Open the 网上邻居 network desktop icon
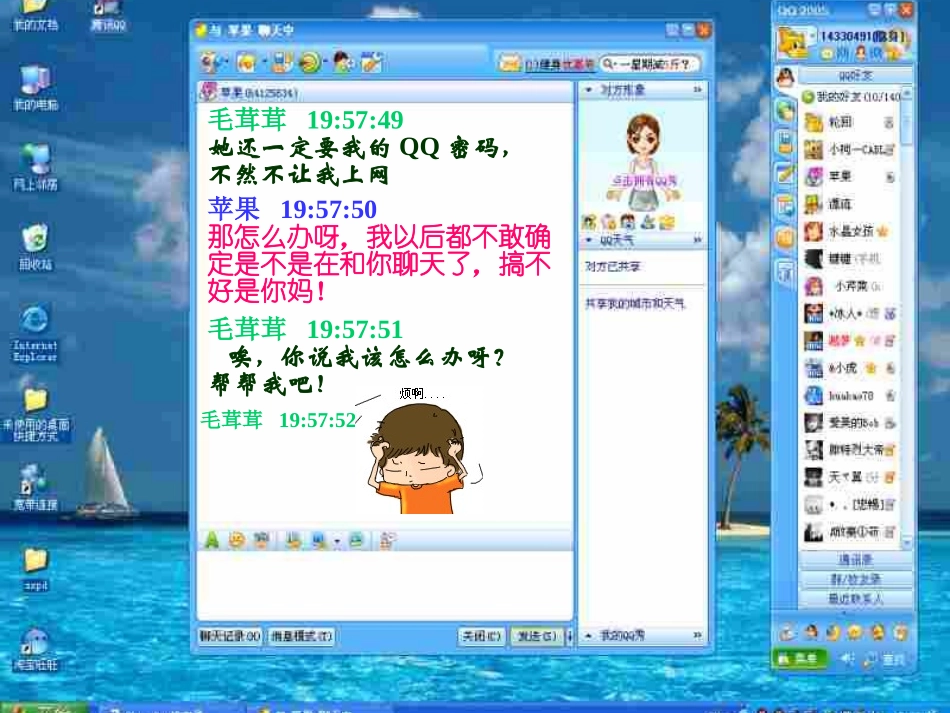This screenshot has width=950, height=713. coord(35,167)
